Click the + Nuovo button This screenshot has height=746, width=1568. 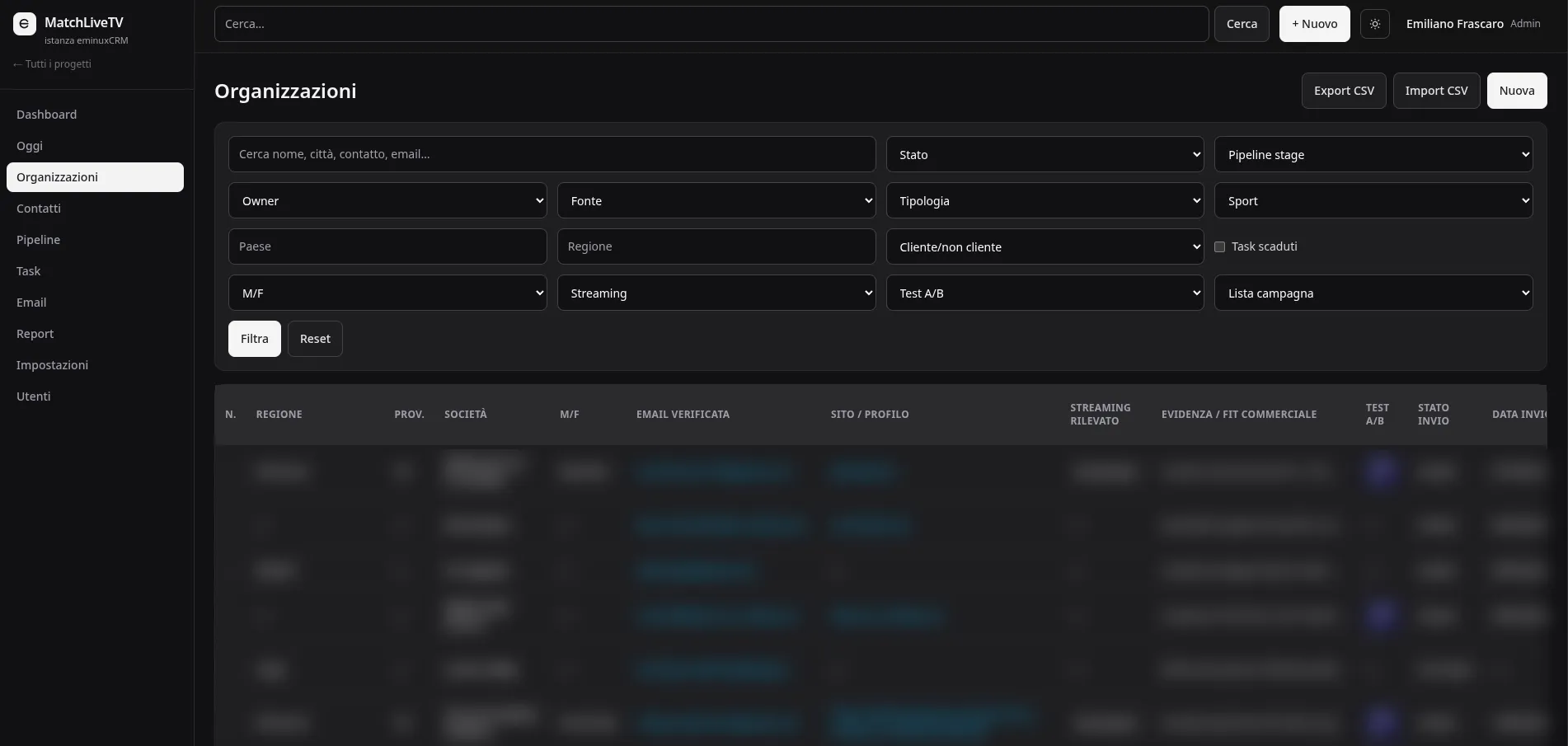click(1314, 24)
